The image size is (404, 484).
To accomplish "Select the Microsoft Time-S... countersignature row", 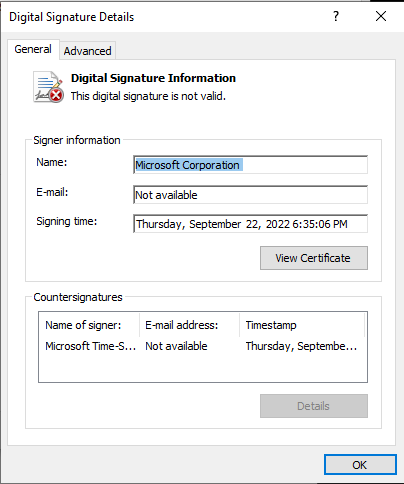I will [x=203, y=346].
